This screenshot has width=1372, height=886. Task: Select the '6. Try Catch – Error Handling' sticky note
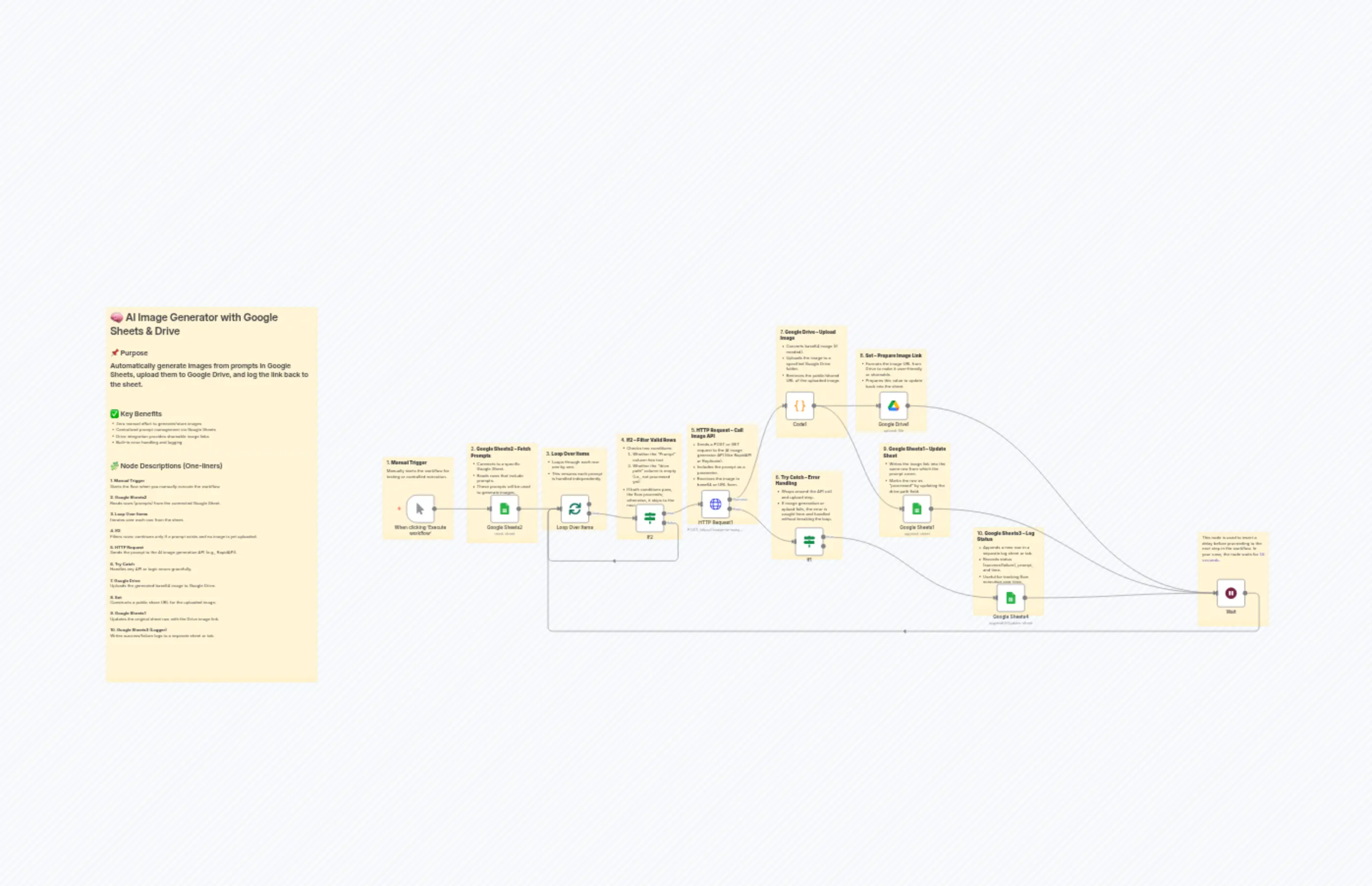click(x=798, y=481)
